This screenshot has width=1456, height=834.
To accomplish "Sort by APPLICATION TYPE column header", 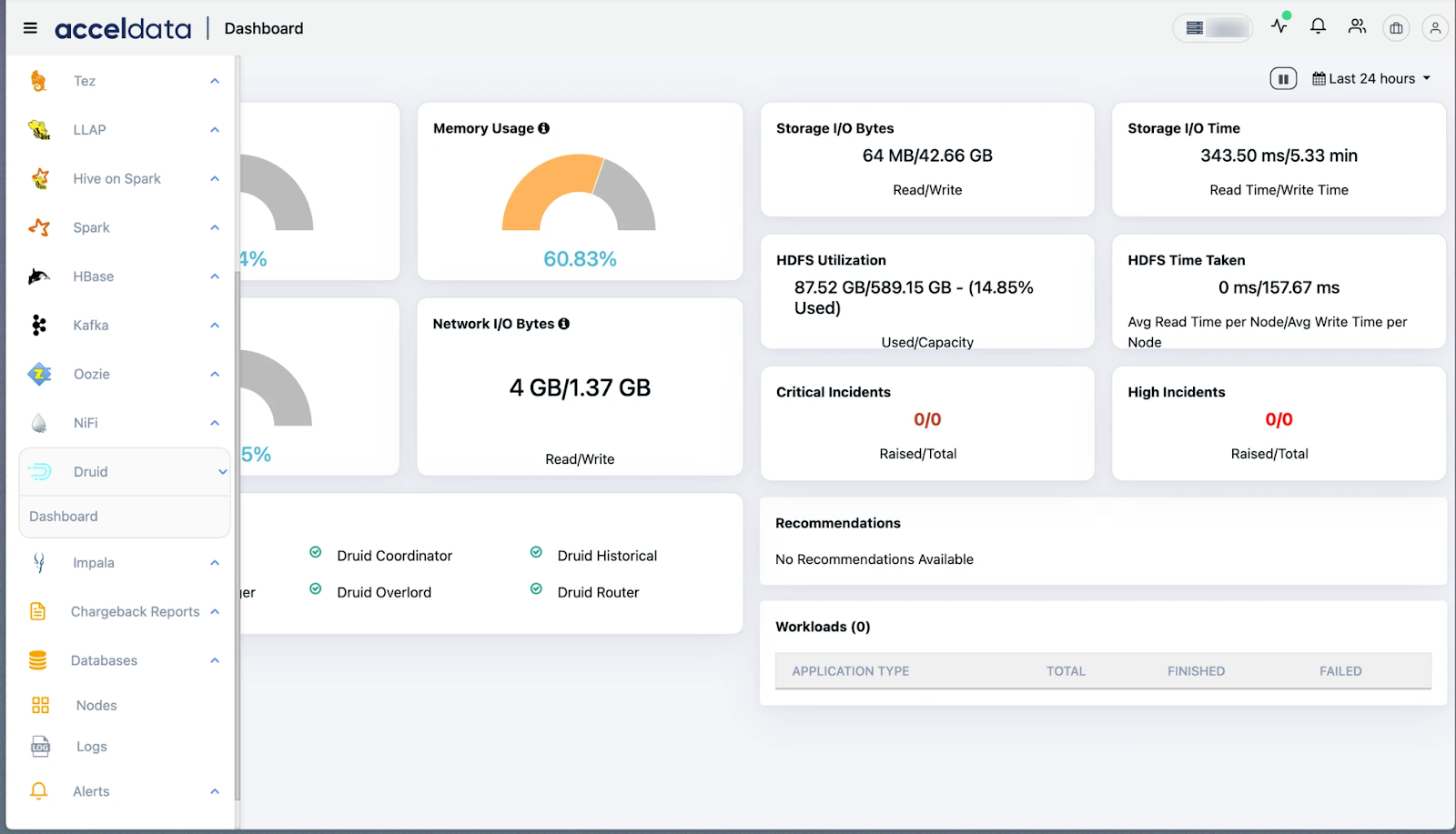I will 851,671.
